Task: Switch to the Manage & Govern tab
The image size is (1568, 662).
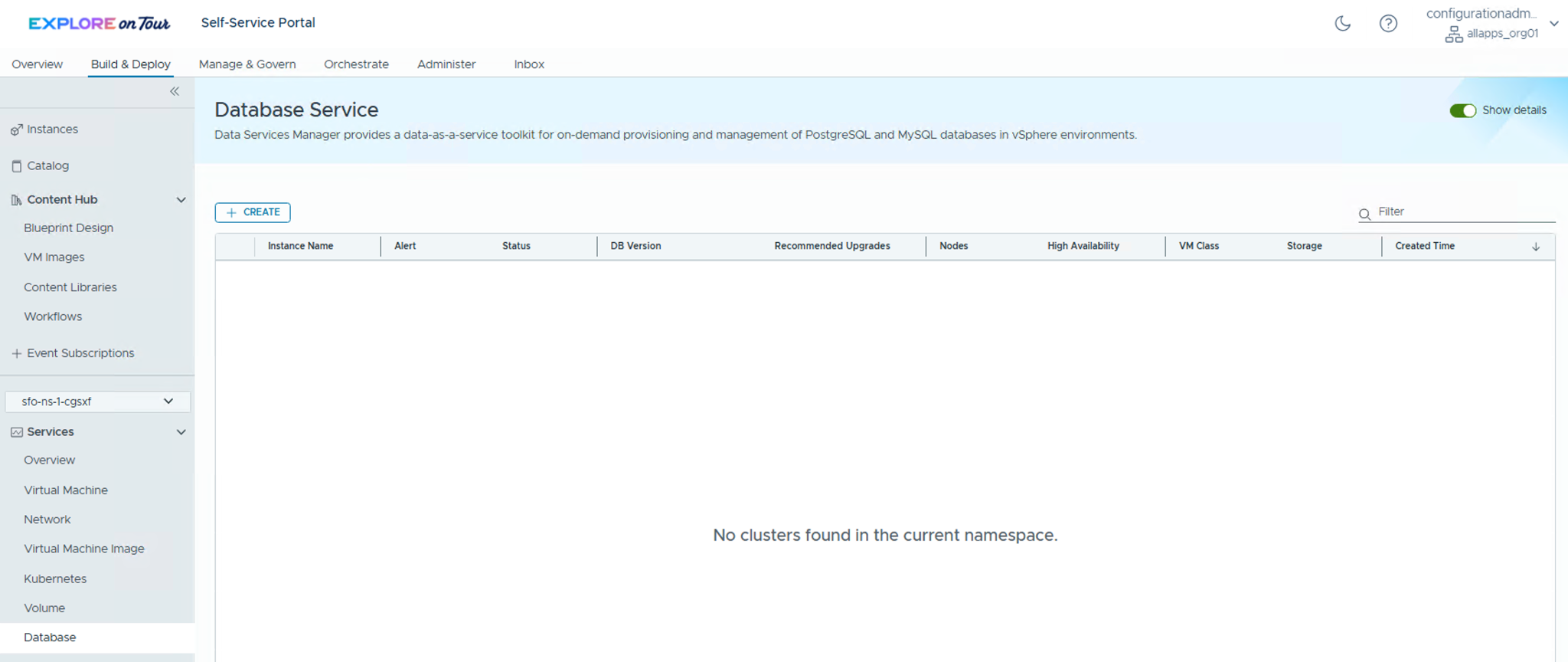Action: (247, 64)
